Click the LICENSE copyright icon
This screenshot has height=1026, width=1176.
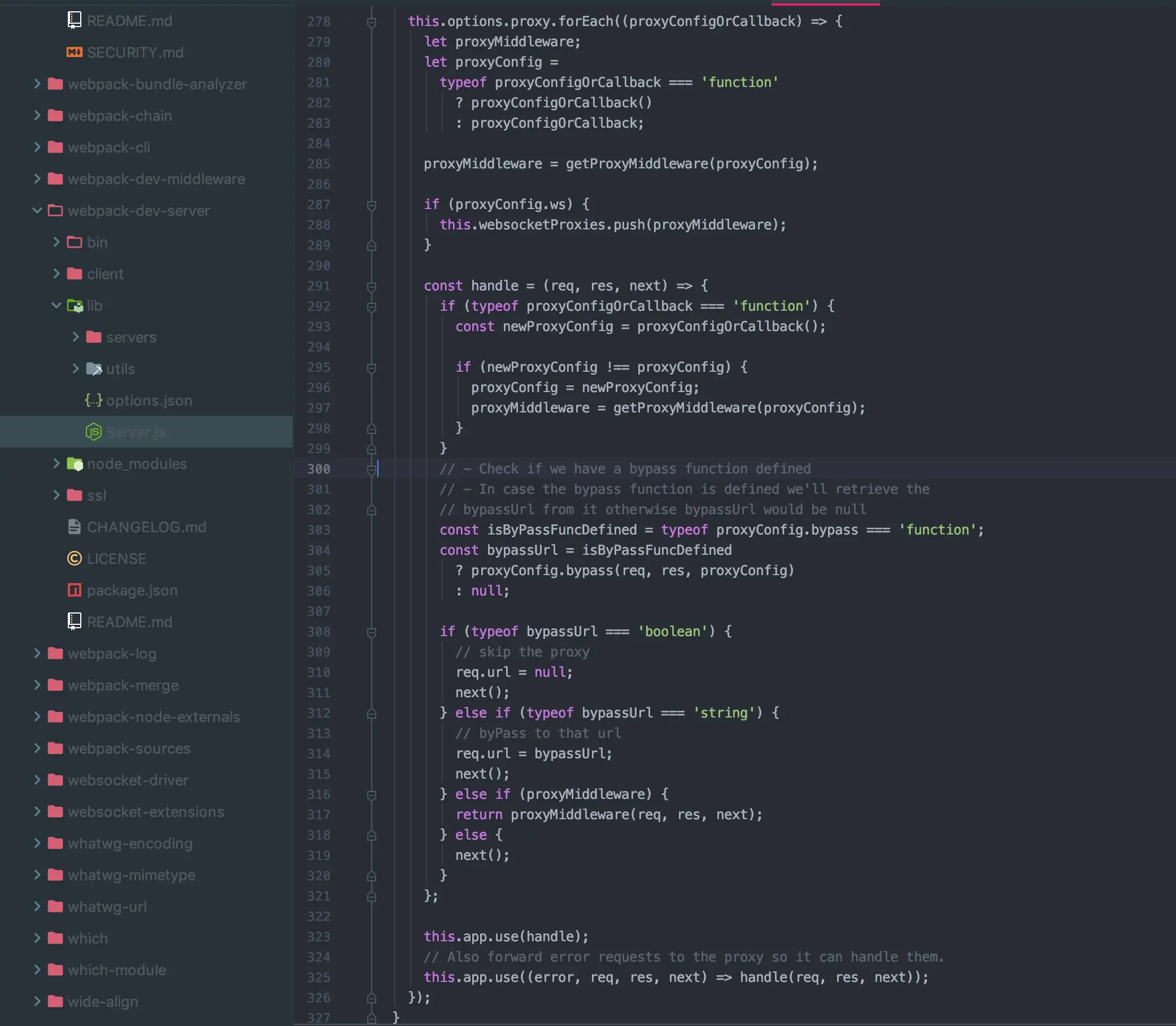tap(75, 558)
